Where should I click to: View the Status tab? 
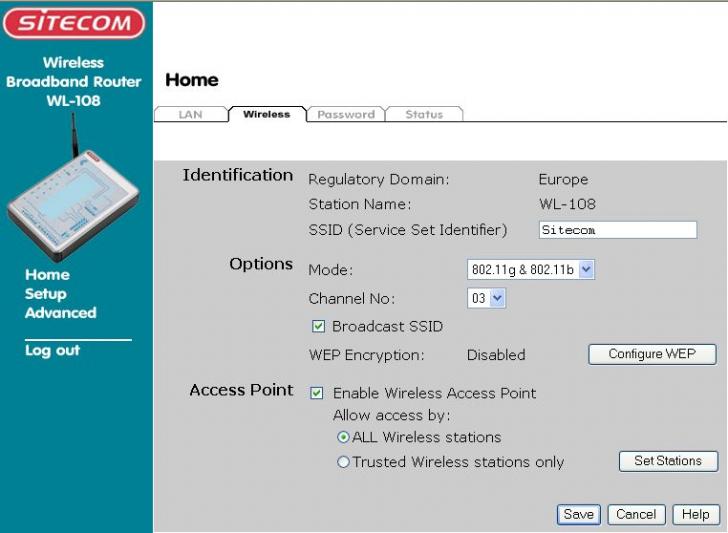tap(424, 115)
